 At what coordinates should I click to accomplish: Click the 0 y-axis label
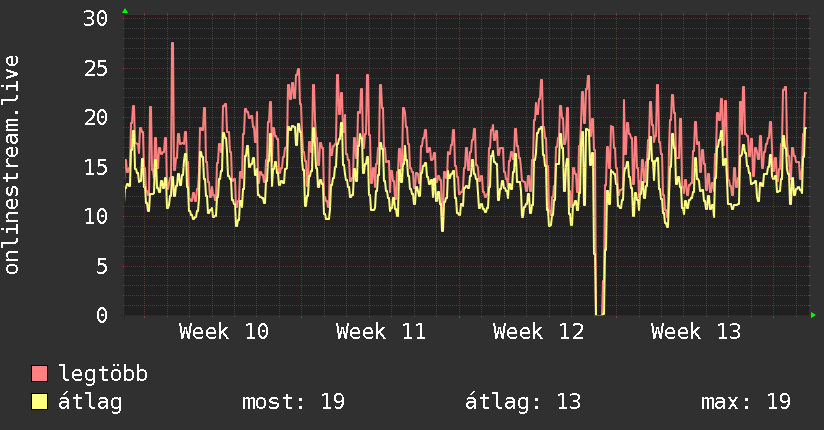coord(102,315)
